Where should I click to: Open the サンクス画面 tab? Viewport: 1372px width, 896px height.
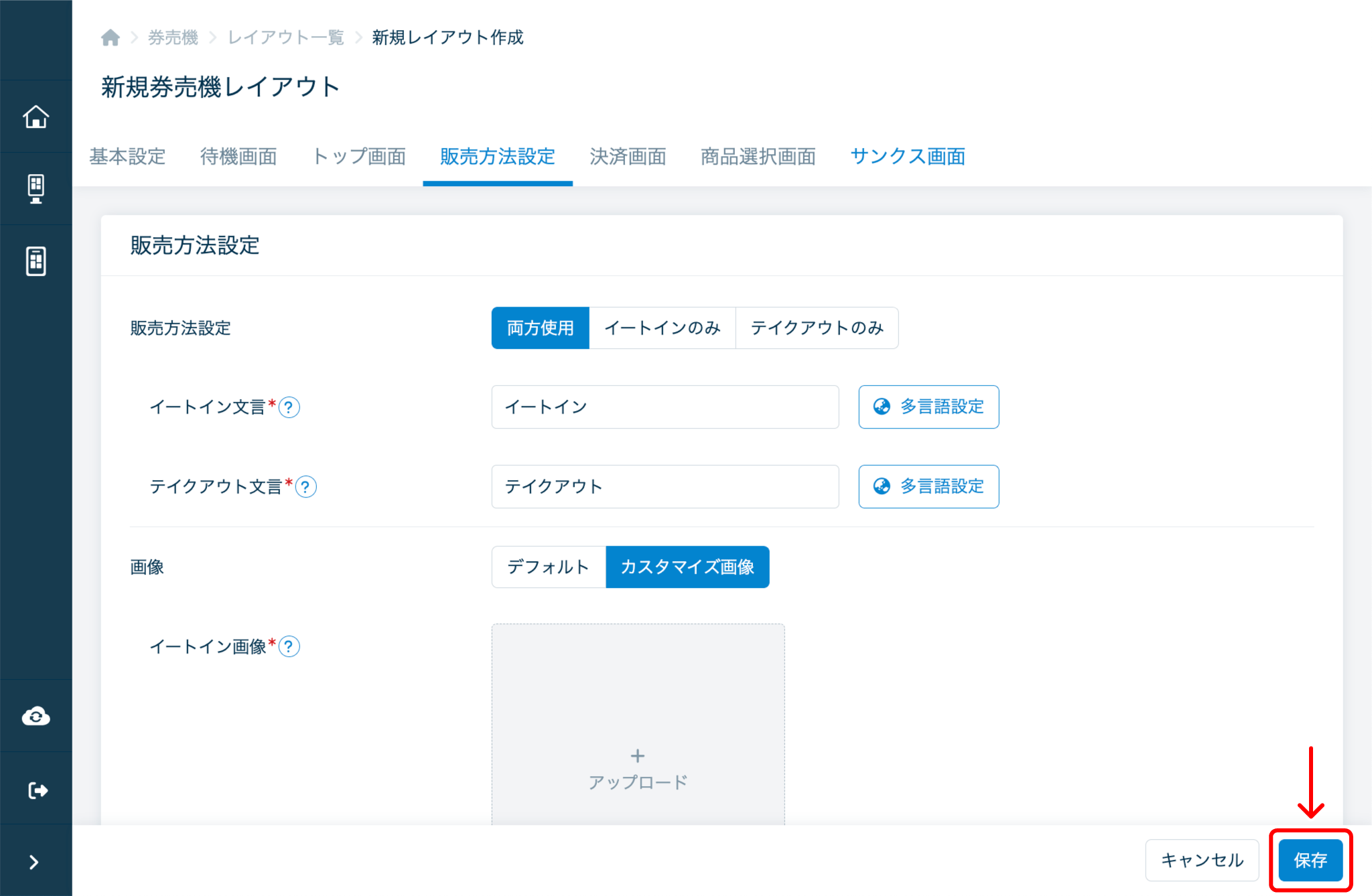click(x=907, y=157)
